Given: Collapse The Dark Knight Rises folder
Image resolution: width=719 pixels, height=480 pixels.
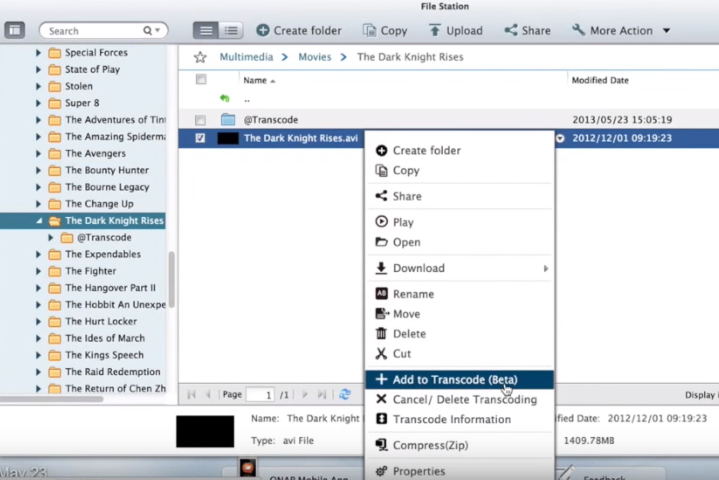Looking at the screenshot, I should coord(39,221).
